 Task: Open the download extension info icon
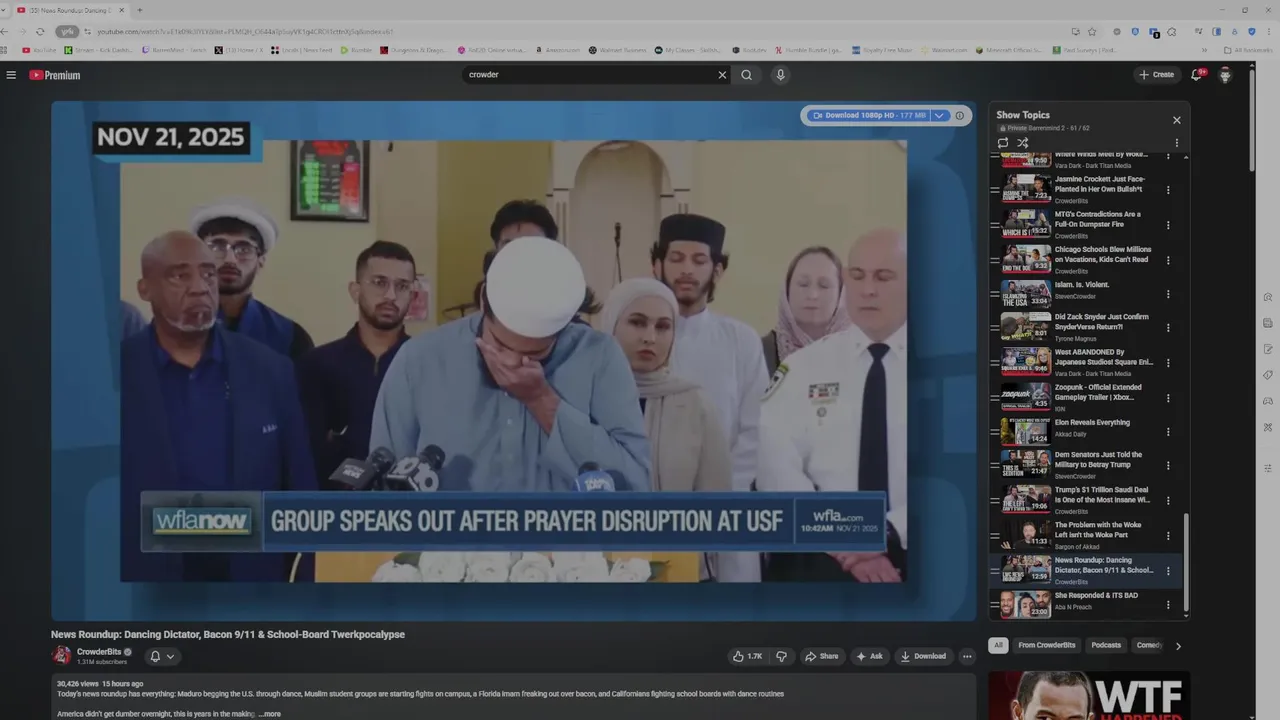(x=959, y=116)
